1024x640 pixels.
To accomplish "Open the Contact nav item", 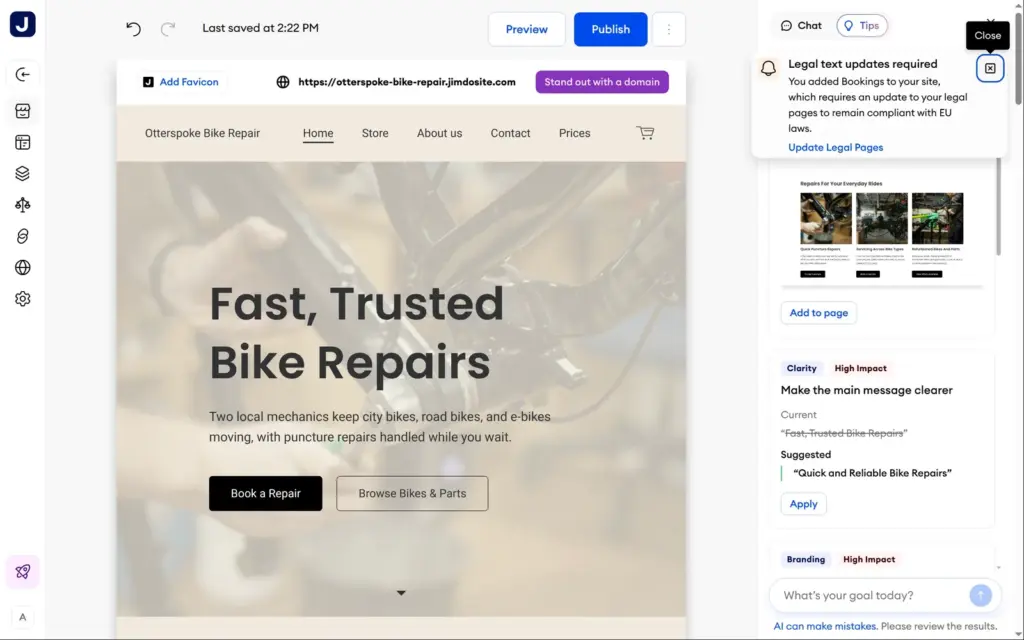I will (x=510, y=133).
